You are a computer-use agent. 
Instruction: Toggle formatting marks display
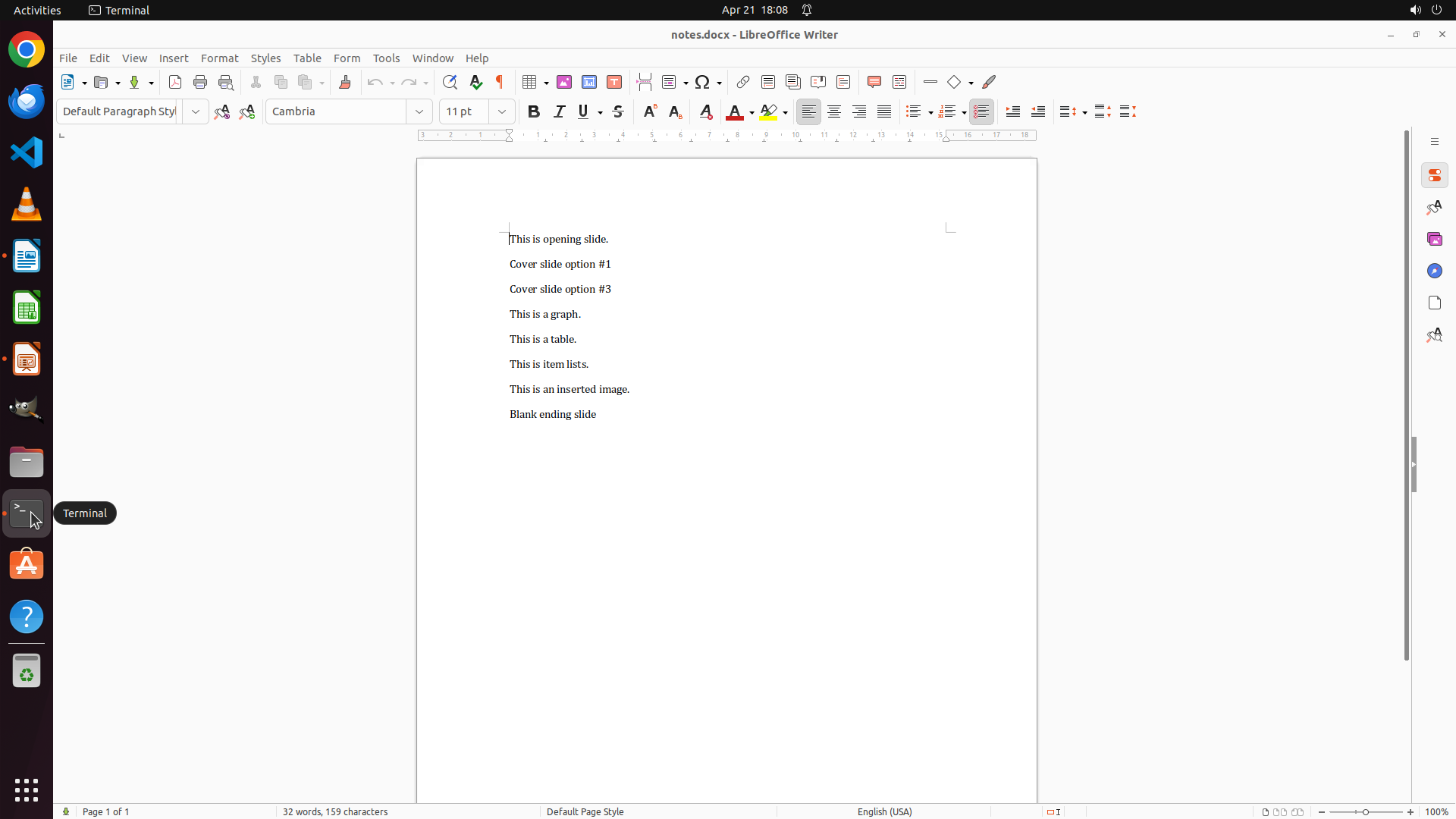pyautogui.click(x=500, y=82)
